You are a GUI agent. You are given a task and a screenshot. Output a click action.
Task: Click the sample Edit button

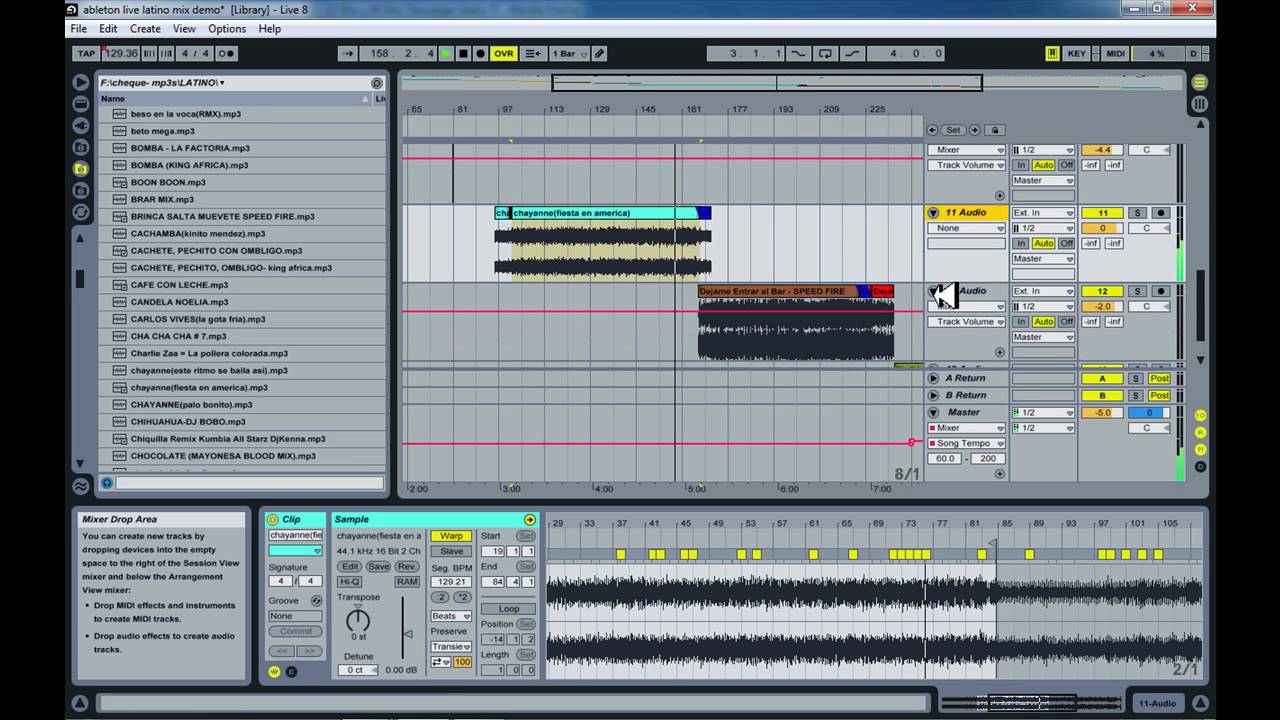349,566
